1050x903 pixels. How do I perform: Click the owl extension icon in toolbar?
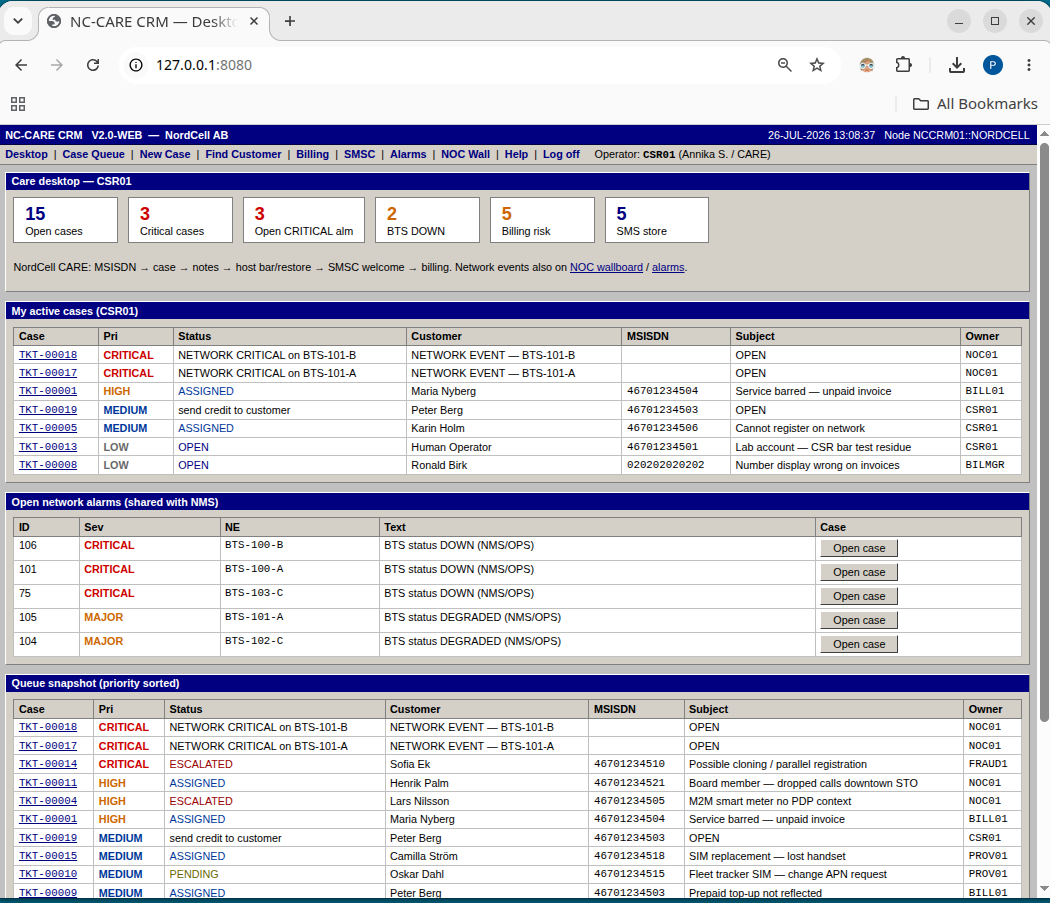click(867, 65)
